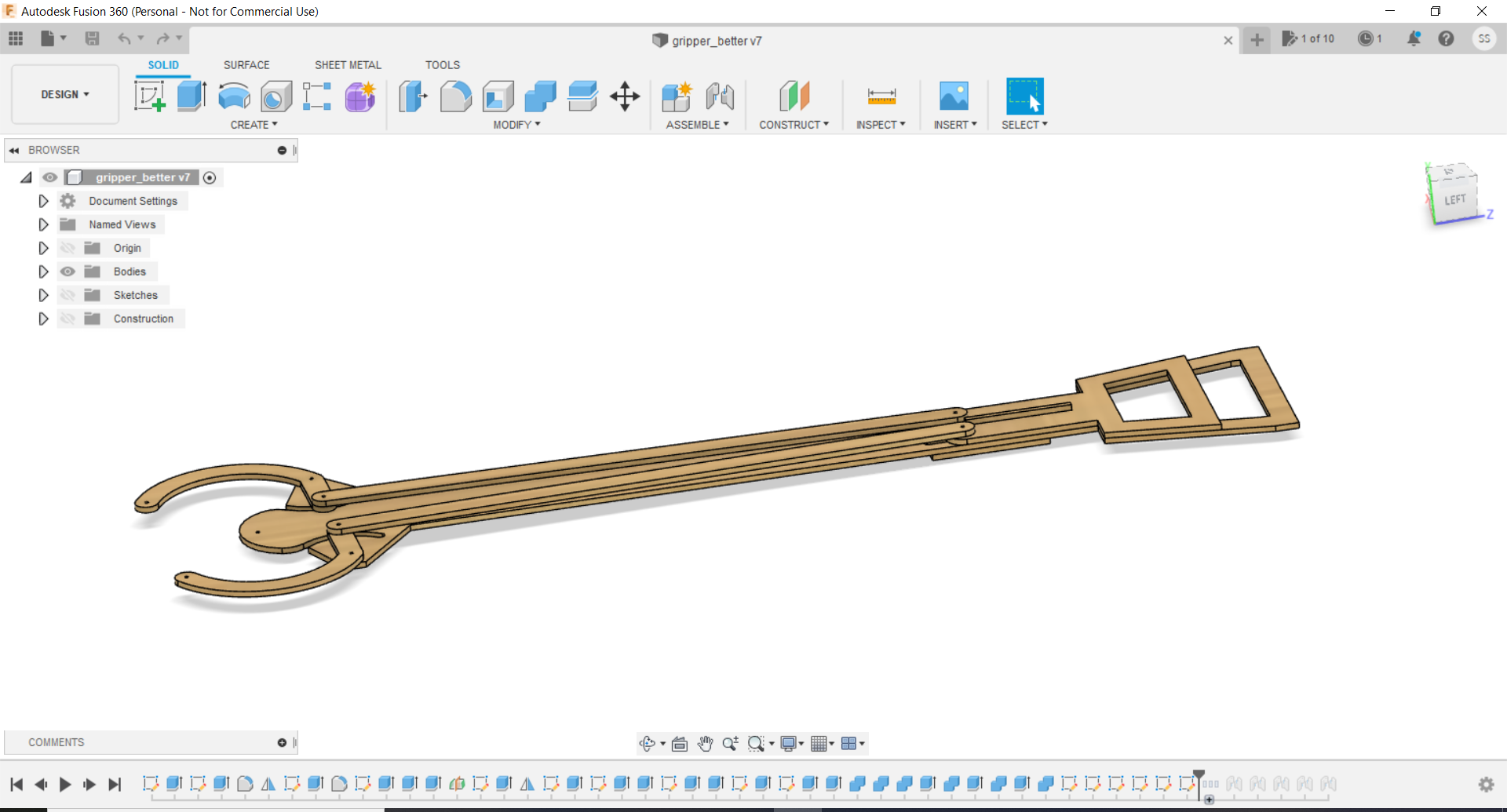Activate the Move/Copy tool
The width and height of the screenshot is (1507, 812).
(x=625, y=96)
